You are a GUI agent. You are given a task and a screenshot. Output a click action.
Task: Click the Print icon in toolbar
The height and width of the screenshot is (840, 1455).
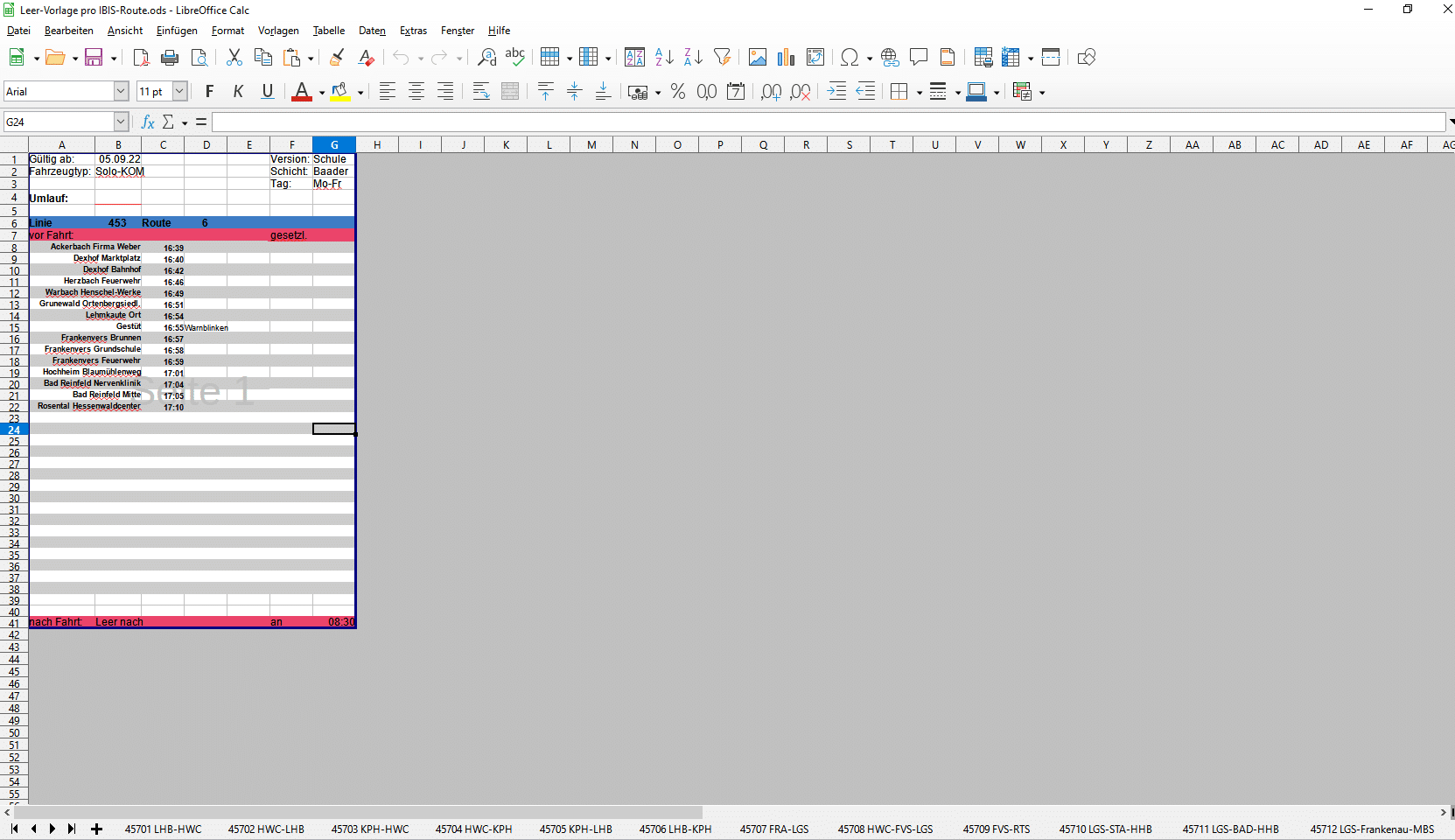click(170, 58)
